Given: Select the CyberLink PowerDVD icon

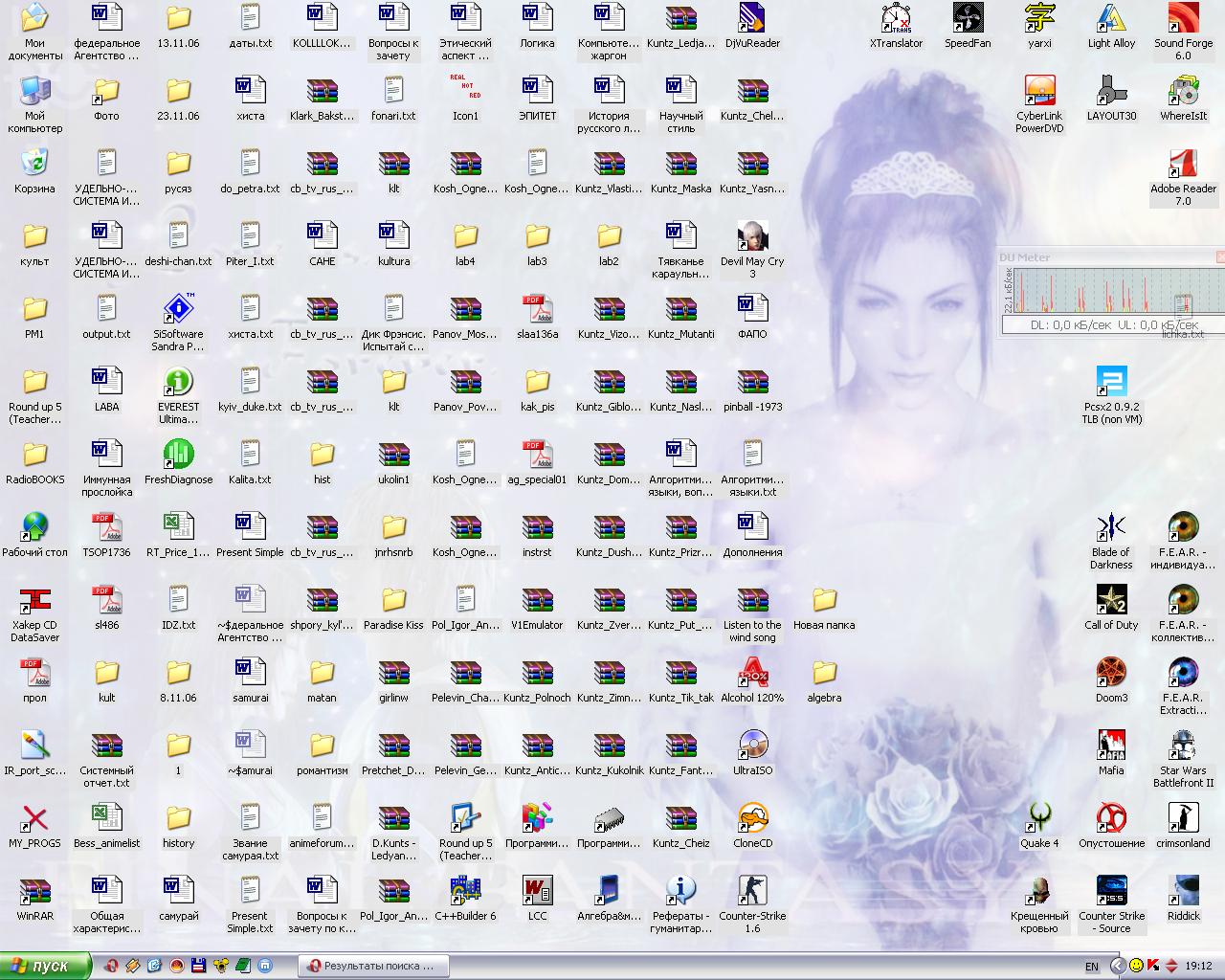Looking at the screenshot, I should coord(1039,93).
